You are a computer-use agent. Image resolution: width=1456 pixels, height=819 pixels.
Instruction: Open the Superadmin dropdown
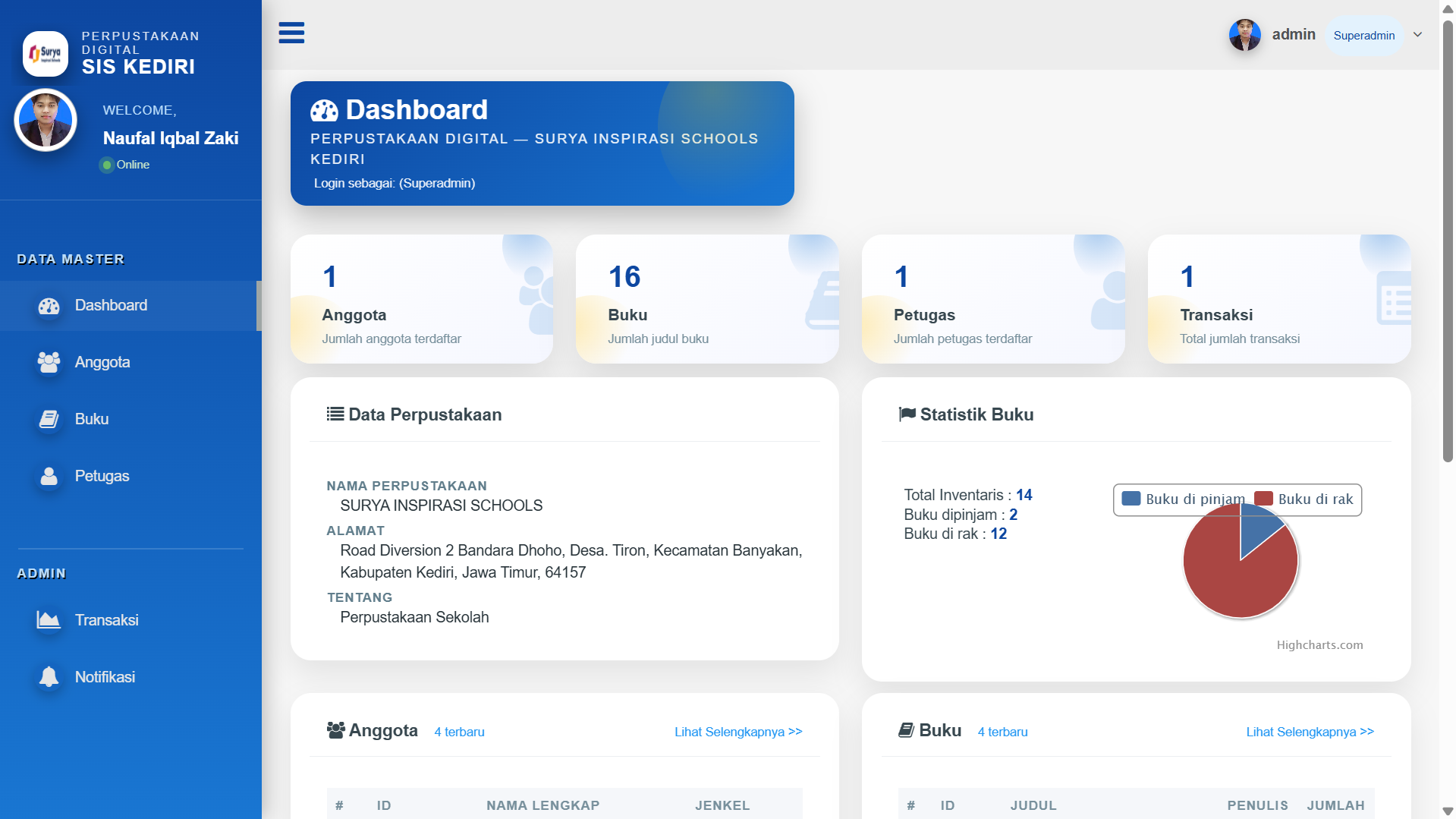point(1363,35)
